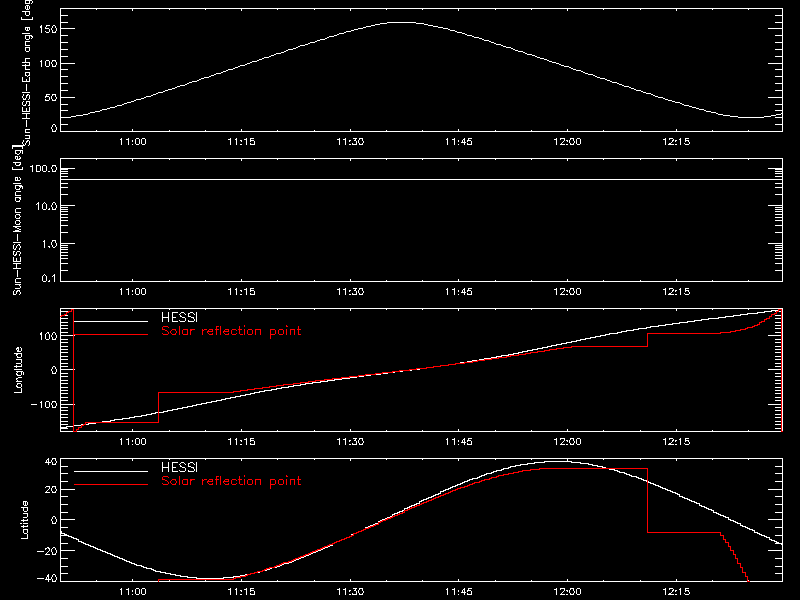Viewport: 800px width, 600px height.
Task: Click the 20 tick on Latitude axis
Action: click(51, 490)
